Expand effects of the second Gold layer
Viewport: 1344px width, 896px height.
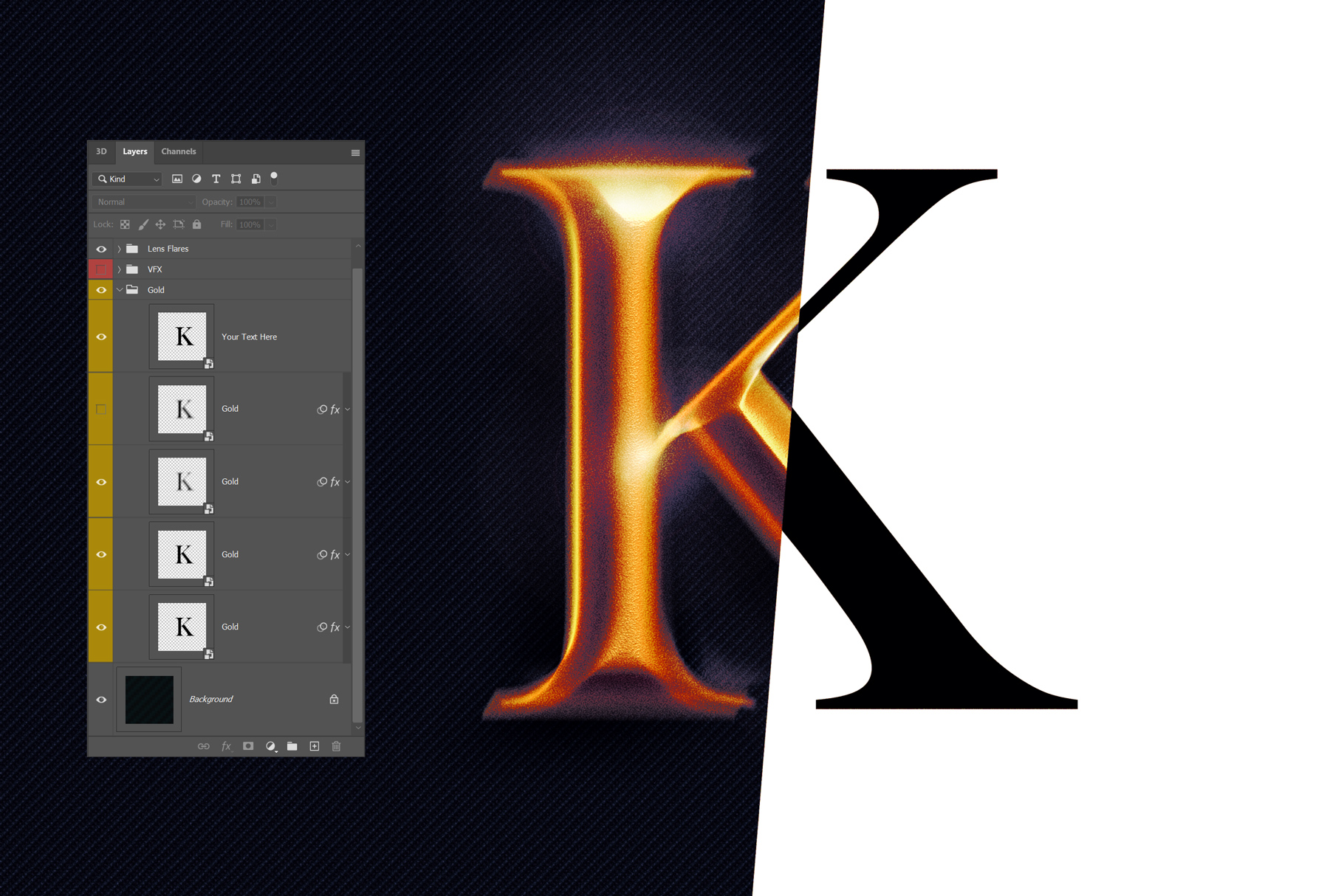tap(348, 482)
